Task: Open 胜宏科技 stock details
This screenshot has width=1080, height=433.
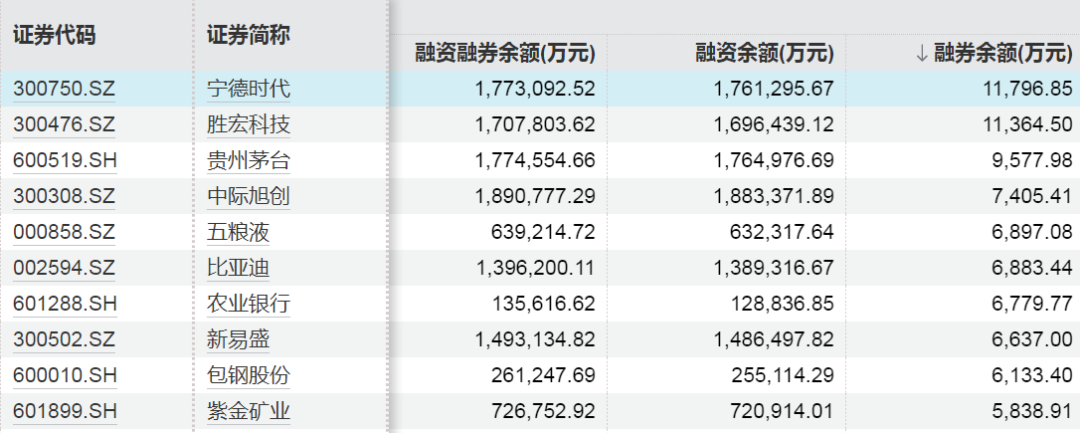Action: [248, 125]
